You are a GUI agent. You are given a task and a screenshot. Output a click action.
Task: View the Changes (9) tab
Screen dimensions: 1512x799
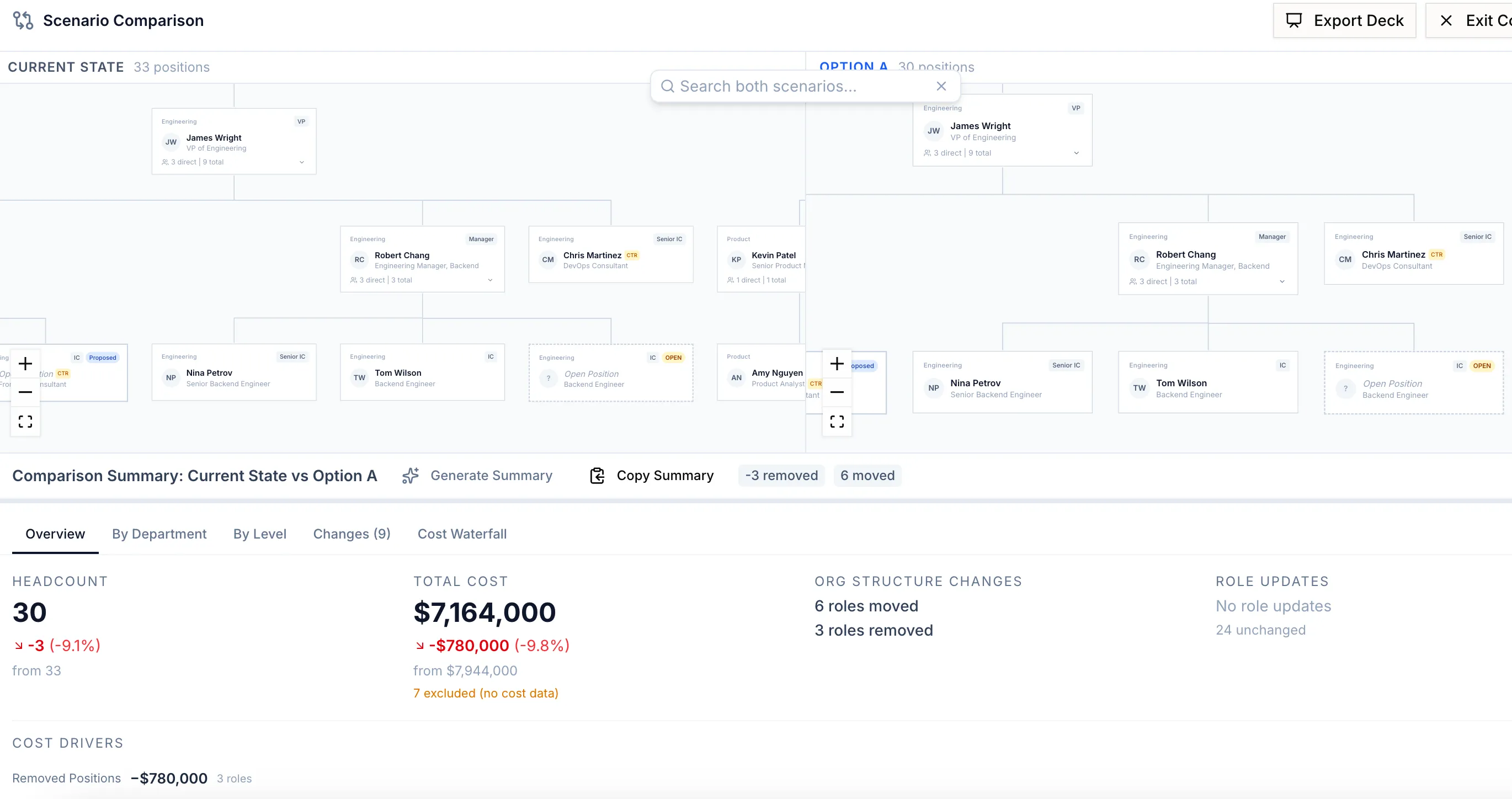352,534
